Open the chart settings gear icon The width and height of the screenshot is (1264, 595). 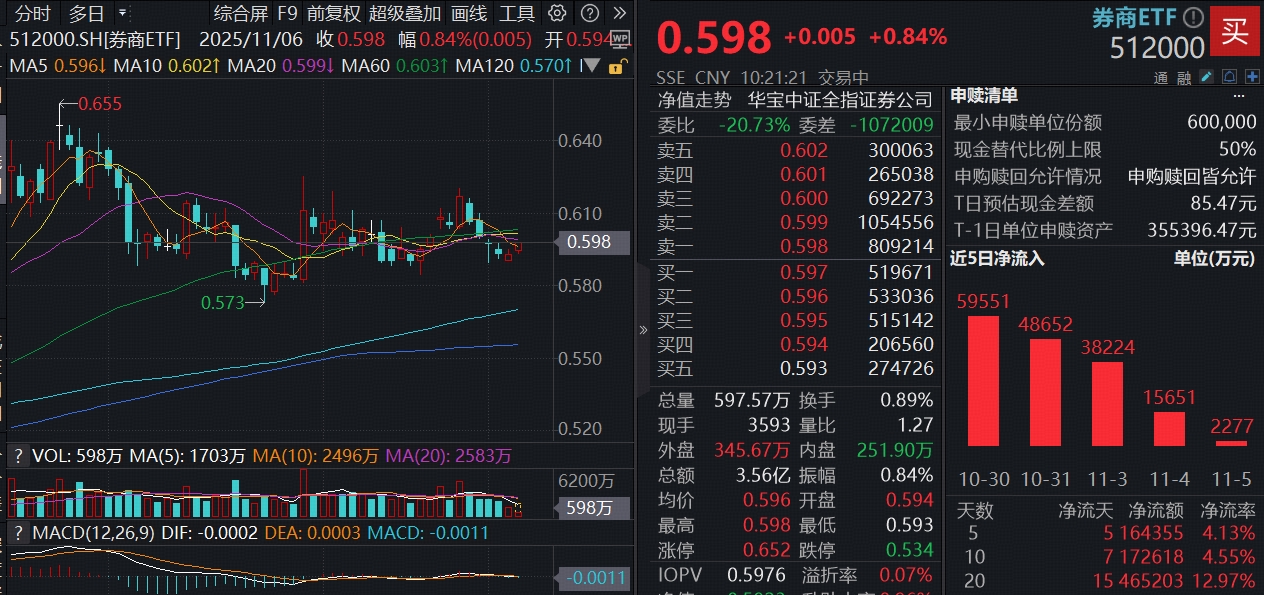tap(557, 14)
